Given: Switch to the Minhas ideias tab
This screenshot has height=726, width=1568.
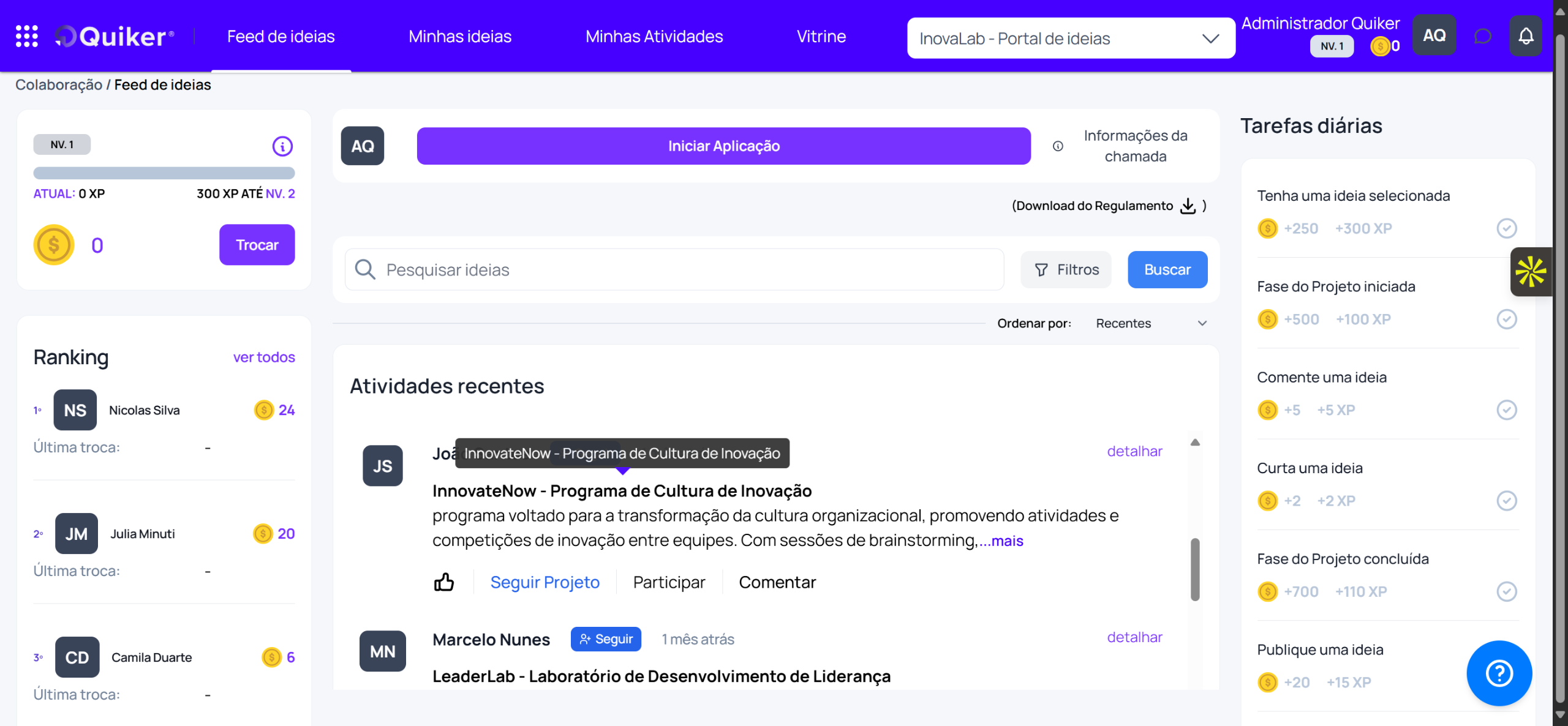Looking at the screenshot, I should (460, 36).
